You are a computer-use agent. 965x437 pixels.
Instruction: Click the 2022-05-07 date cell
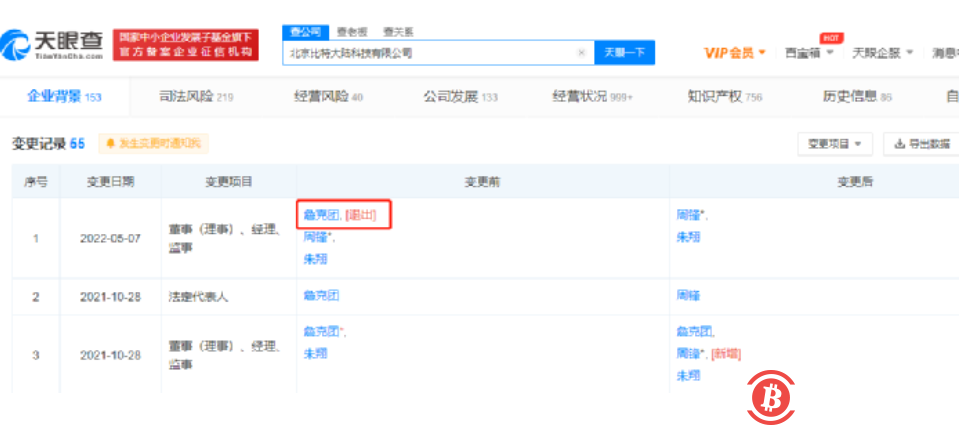[x=110, y=238]
